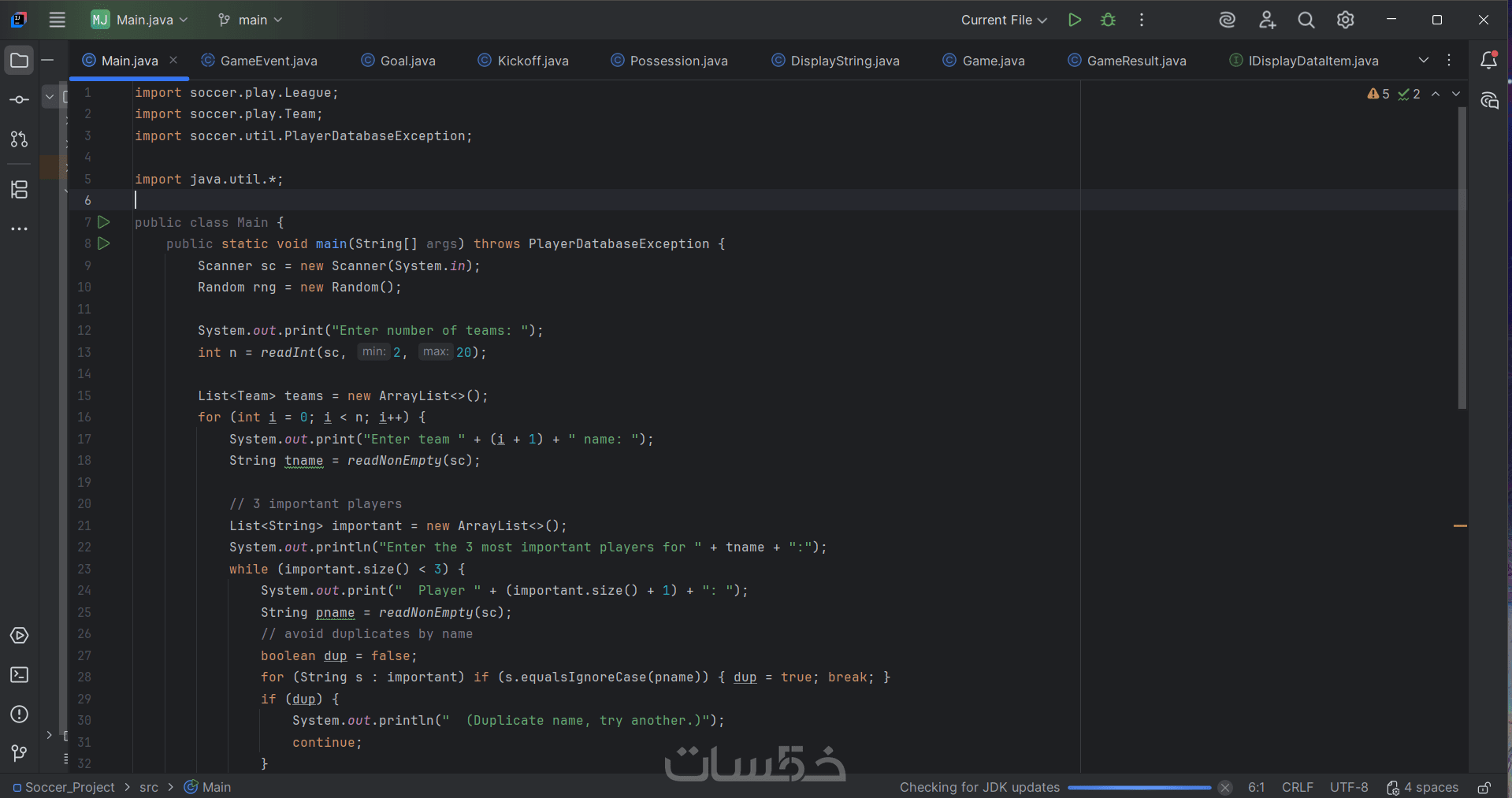Open the Terminal tool window
The image size is (1512, 798).
[20, 675]
